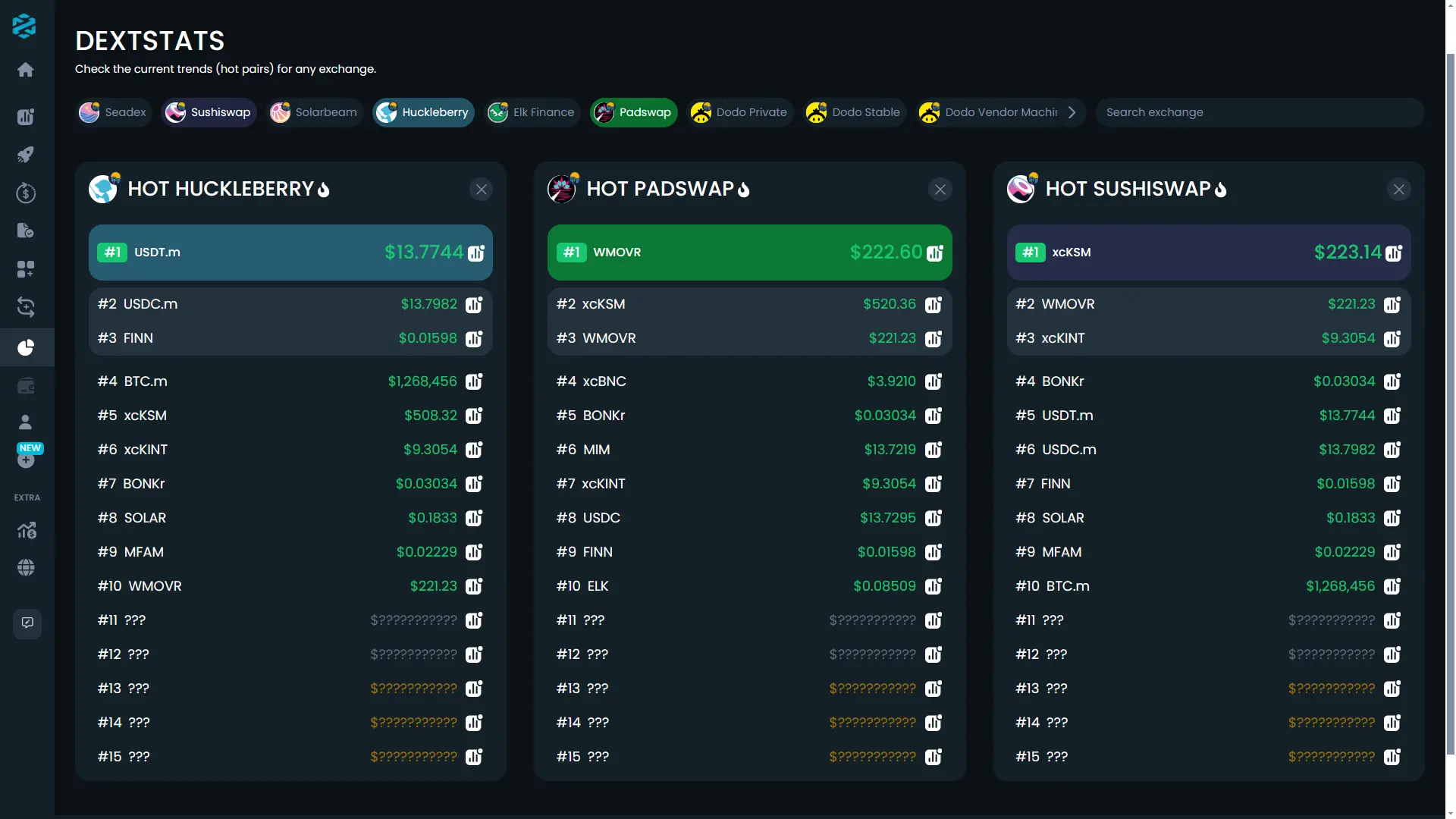Open Padswap #2 xcKSM pair
1456x819 pixels.
coord(749,304)
